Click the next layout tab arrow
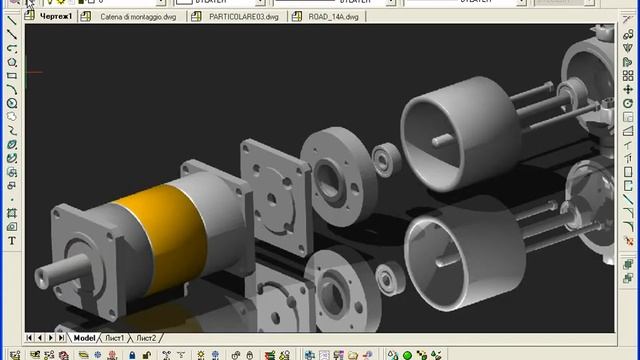Screen dimensions: 640x360 click(x=50, y=338)
